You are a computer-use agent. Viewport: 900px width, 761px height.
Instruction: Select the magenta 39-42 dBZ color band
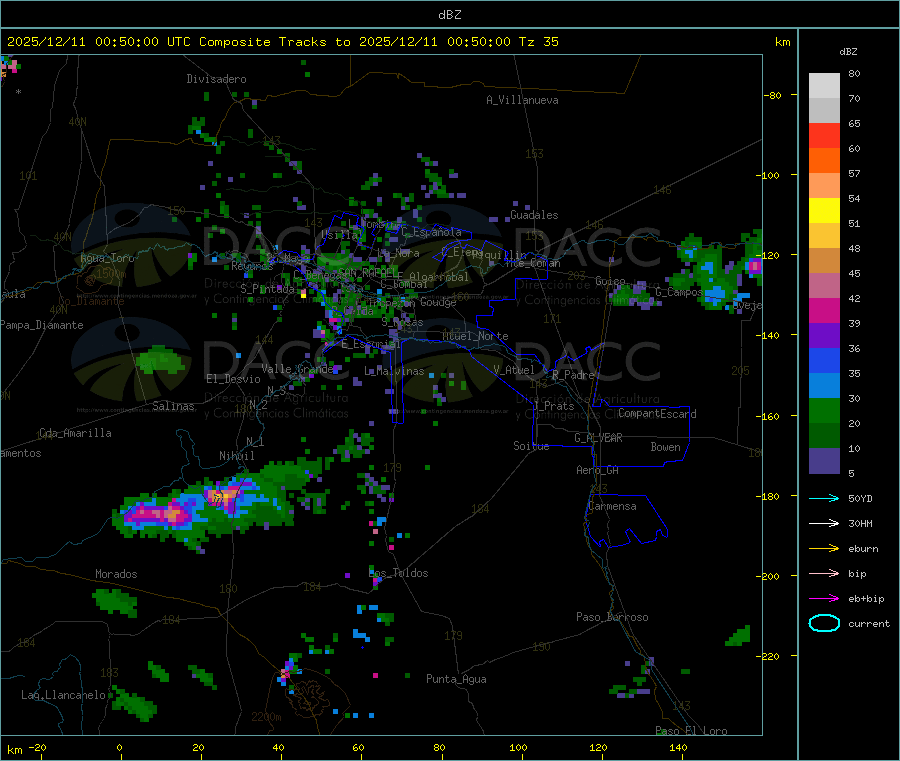(x=824, y=310)
